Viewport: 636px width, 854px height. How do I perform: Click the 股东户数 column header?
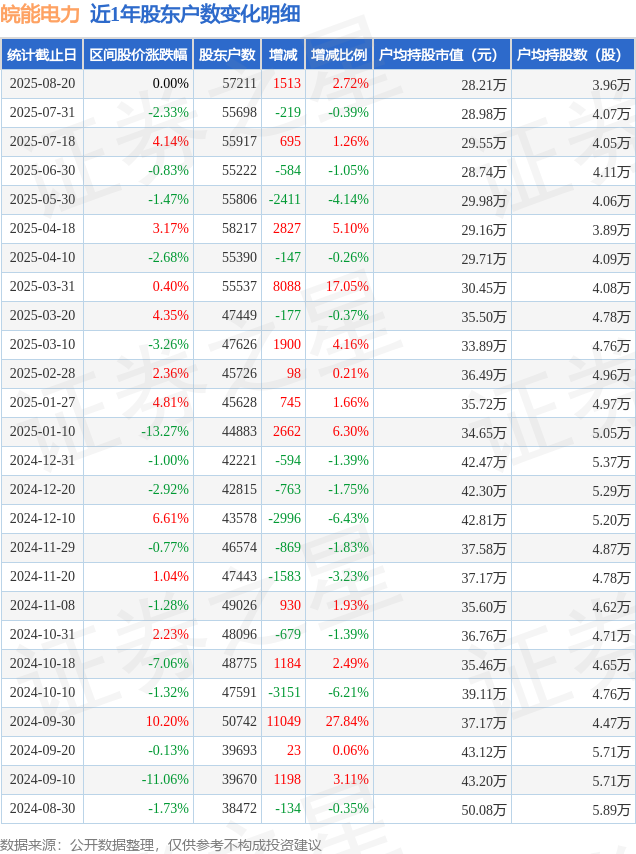[227, 54]
